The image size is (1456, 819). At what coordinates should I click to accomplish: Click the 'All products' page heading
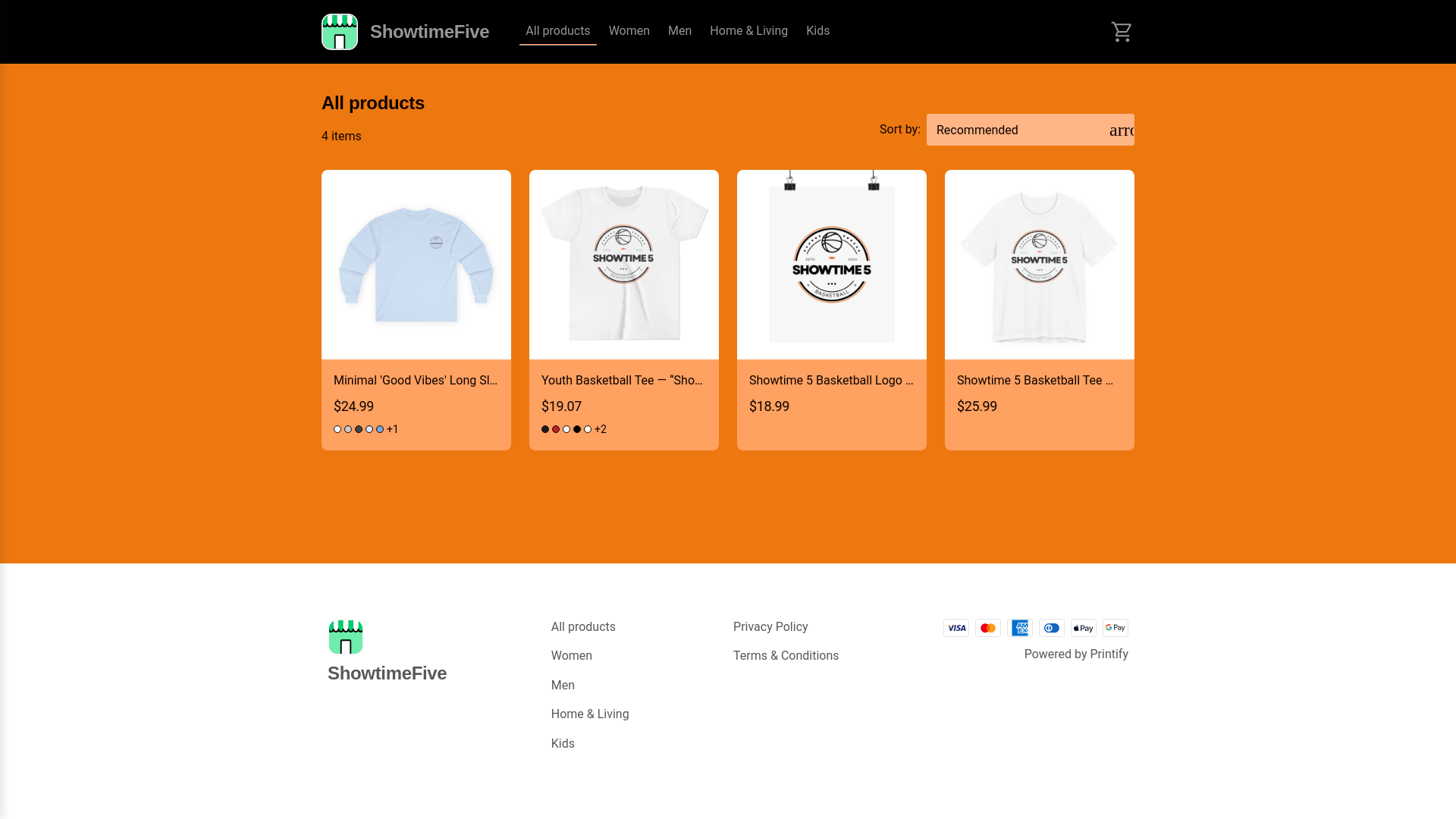373,103
